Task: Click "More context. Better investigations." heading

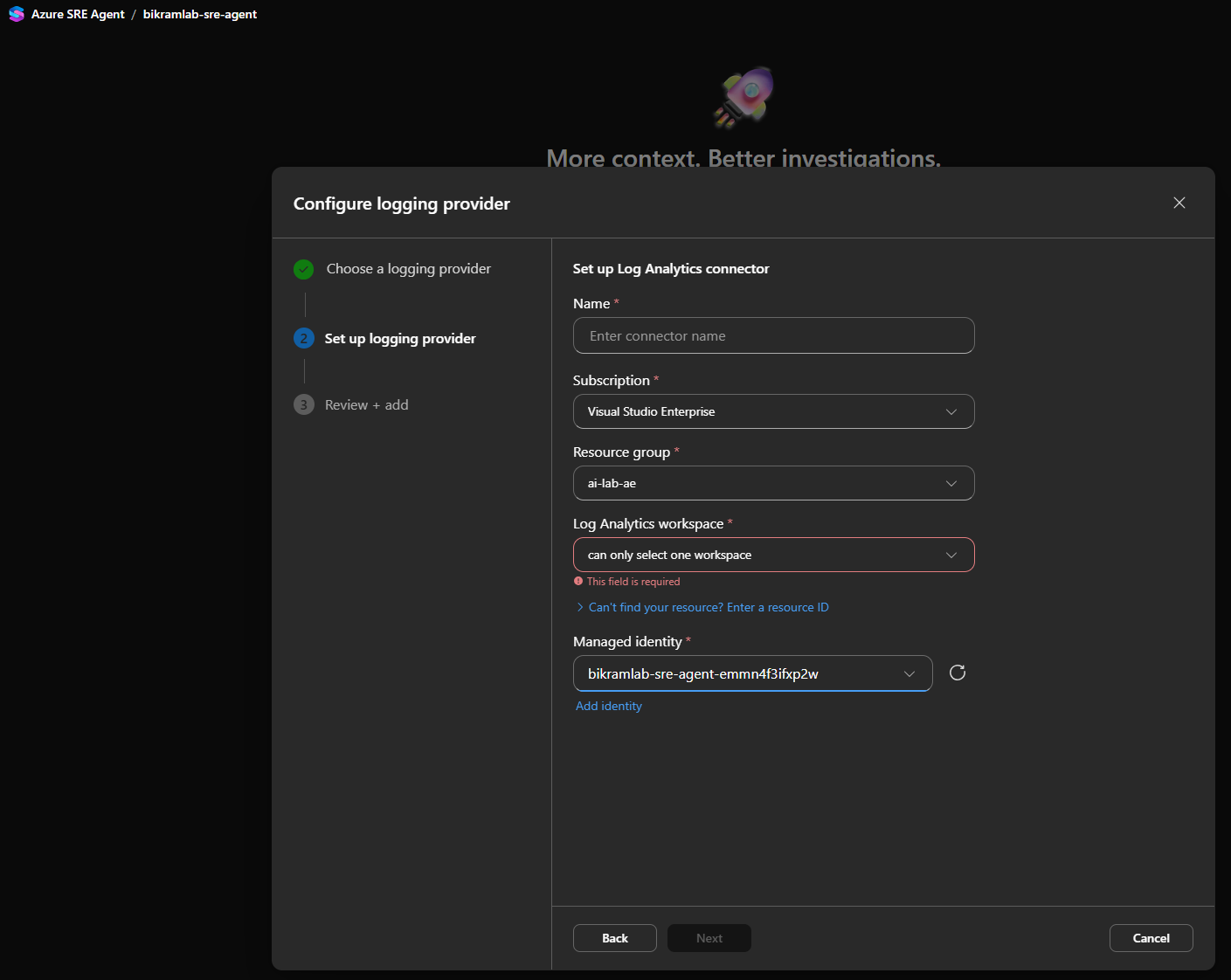Action: [743, 157]
